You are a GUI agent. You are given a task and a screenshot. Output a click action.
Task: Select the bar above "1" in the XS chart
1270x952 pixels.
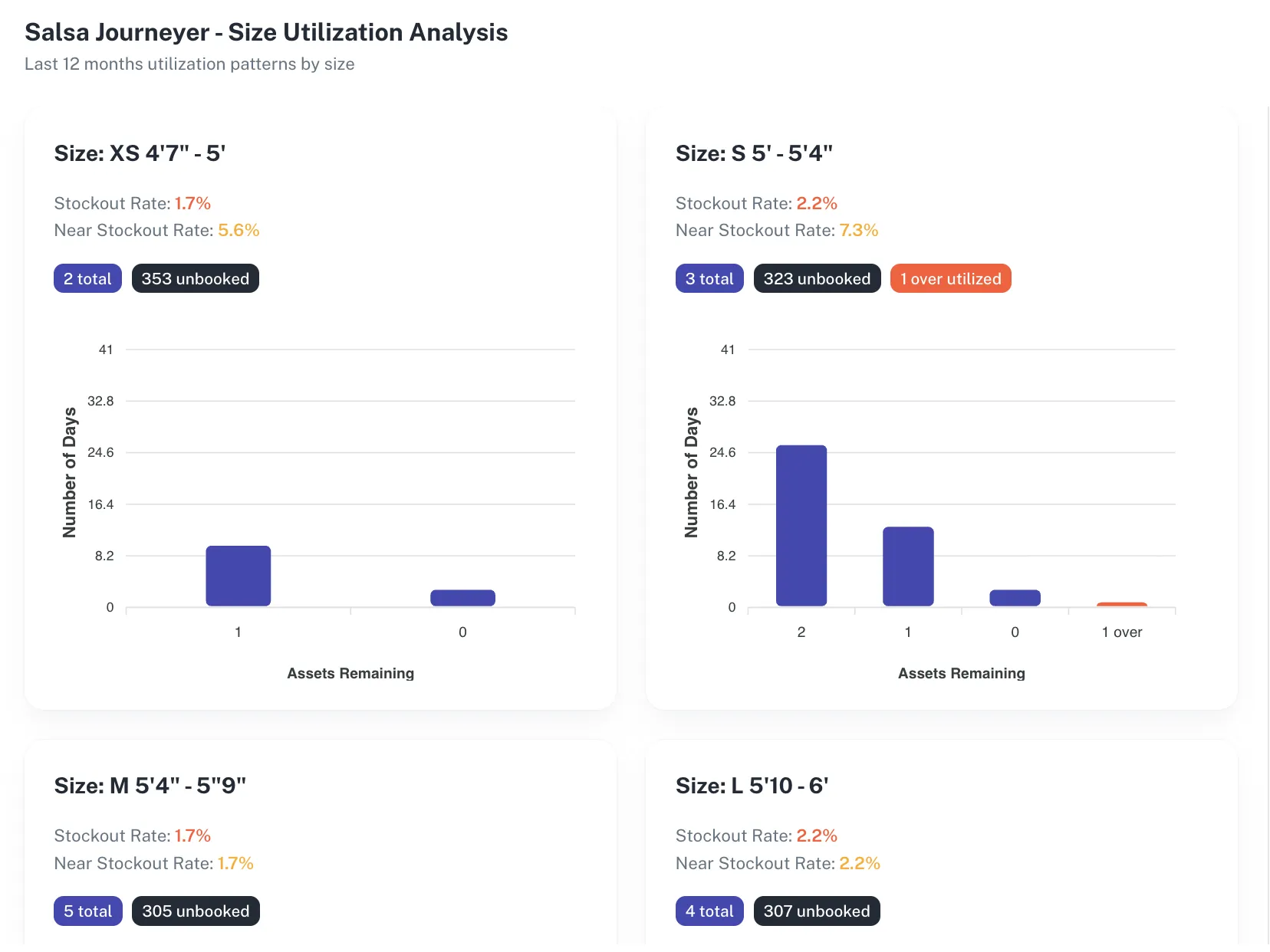[238, 575]
